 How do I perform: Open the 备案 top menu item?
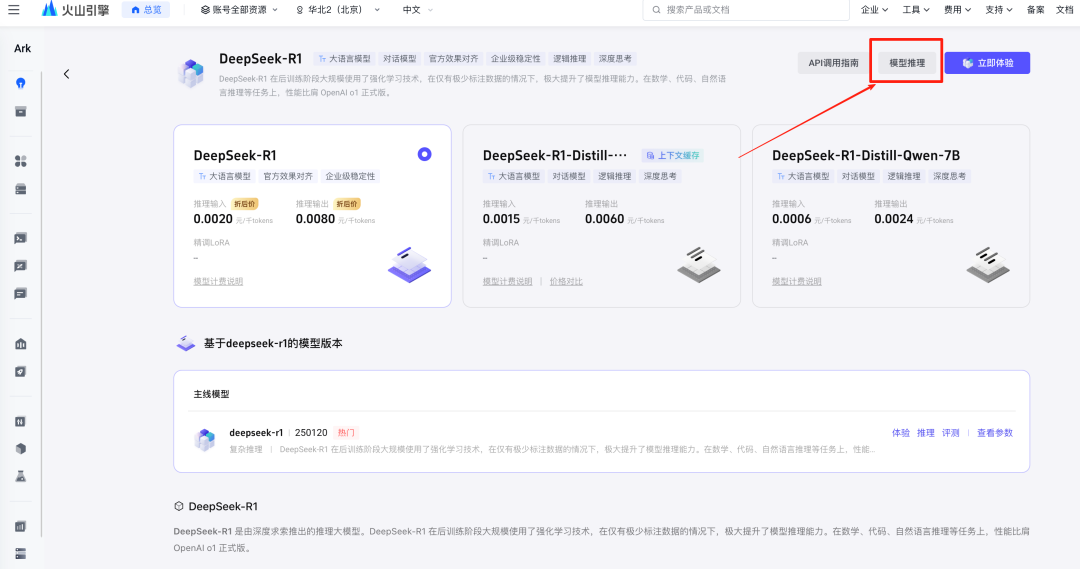[x=1035, y=10]
